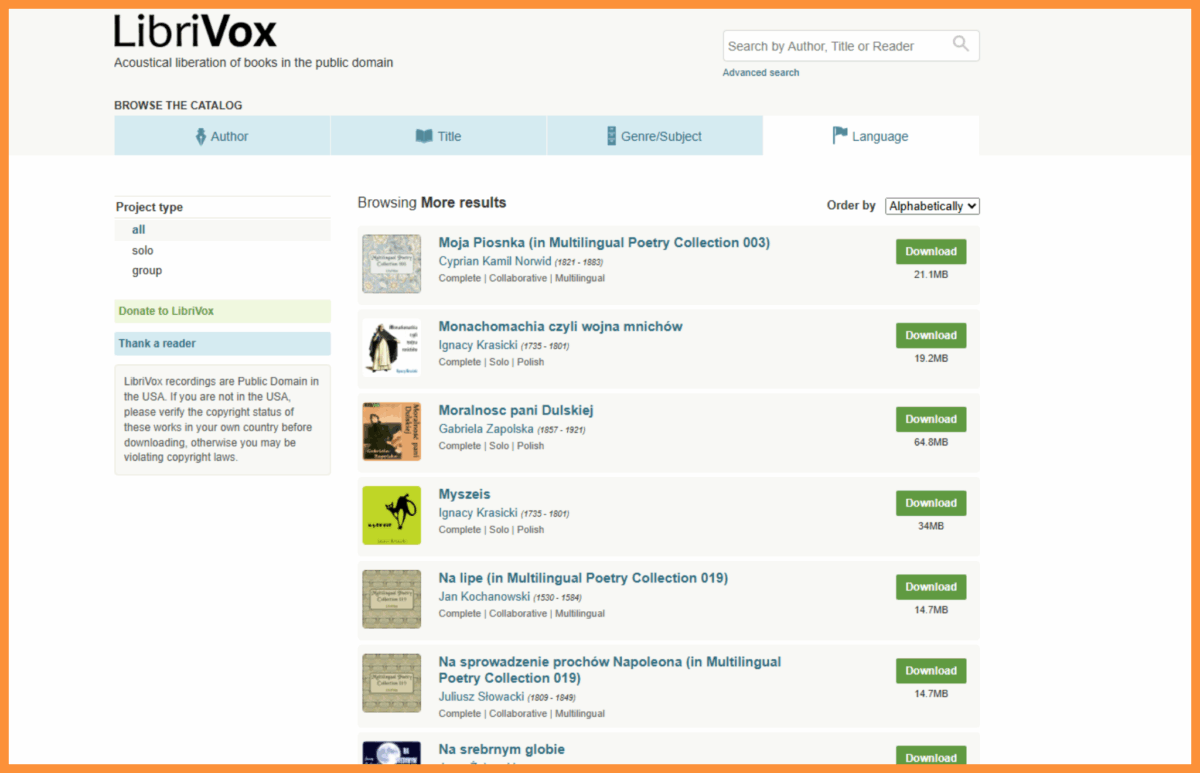Switch to the Title tab
Screen dimensions: 1200x773
click(x=438, y=136)
